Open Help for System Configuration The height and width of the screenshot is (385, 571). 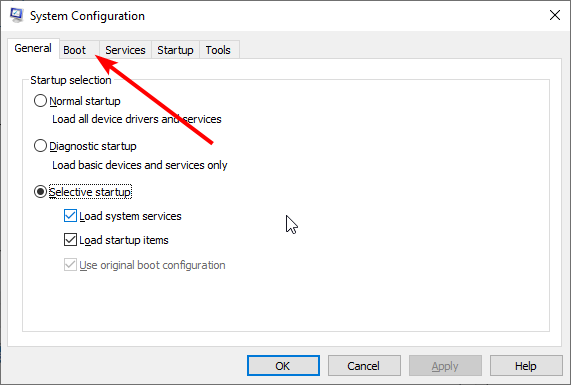pyautogui.click(x=526, y=366)
